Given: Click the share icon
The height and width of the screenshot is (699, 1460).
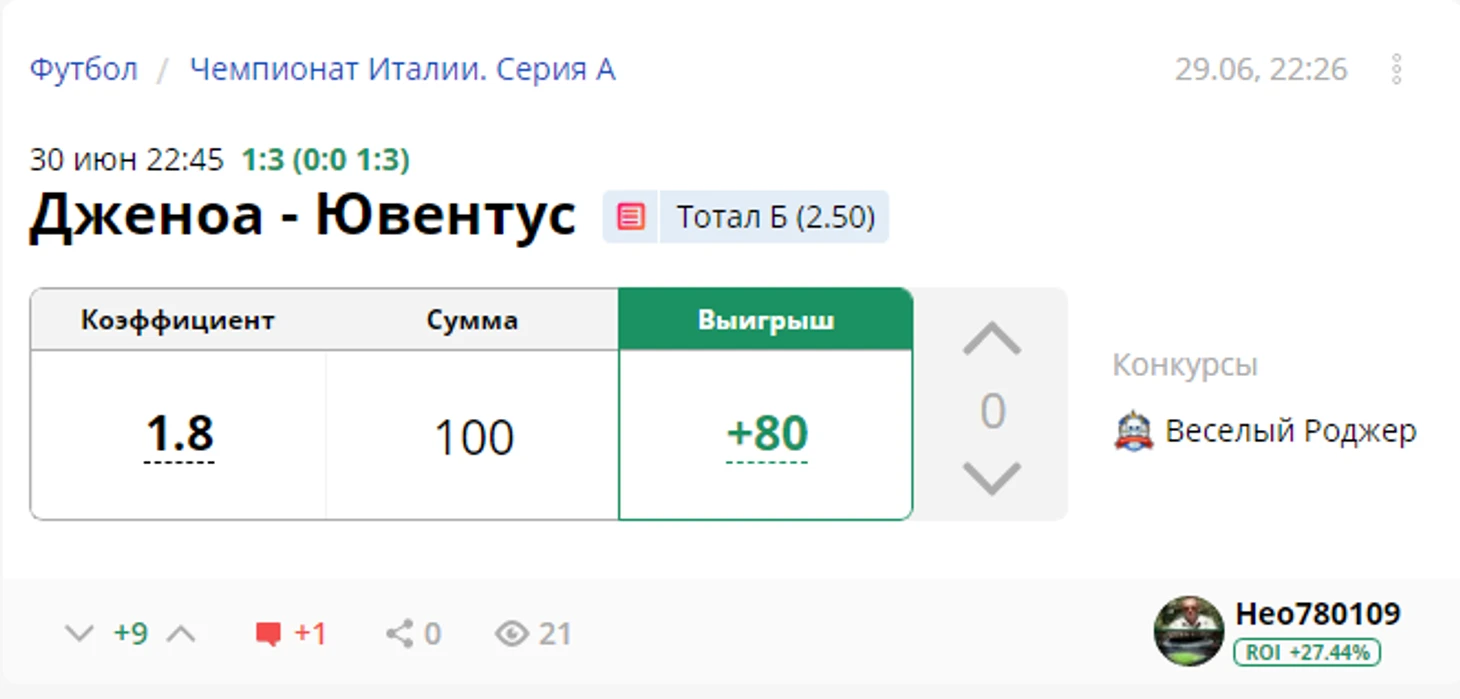Looking at the screenshot, I should tap(399, 634).
